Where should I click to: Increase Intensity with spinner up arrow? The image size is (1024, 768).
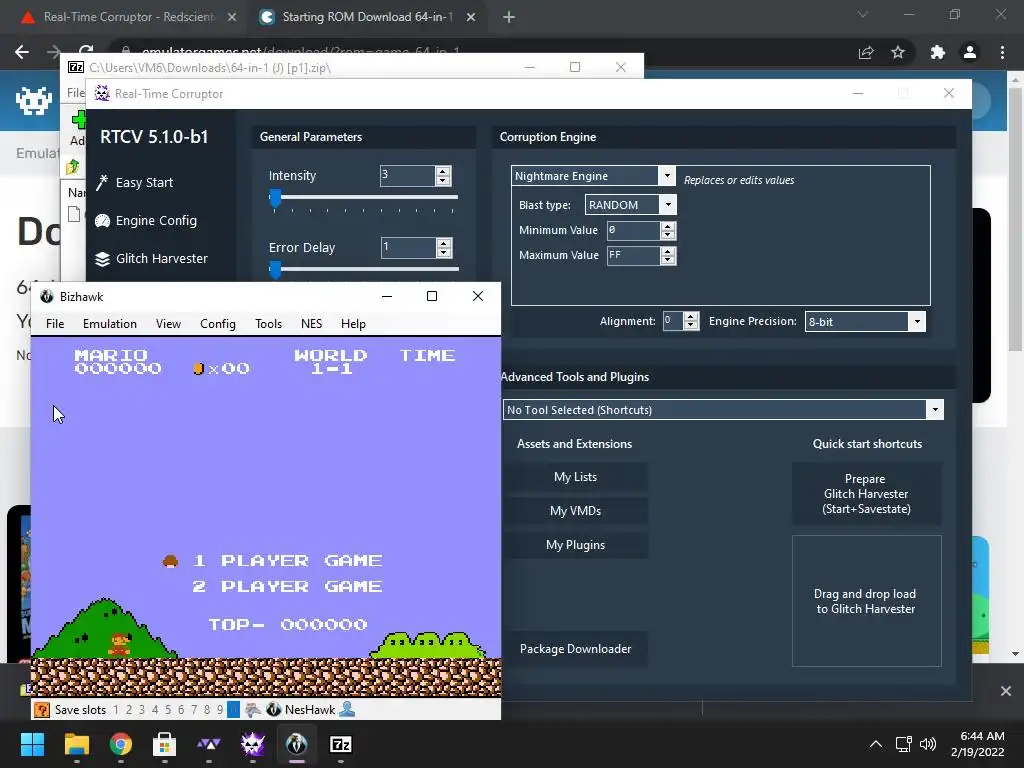[x=443, y=171]
